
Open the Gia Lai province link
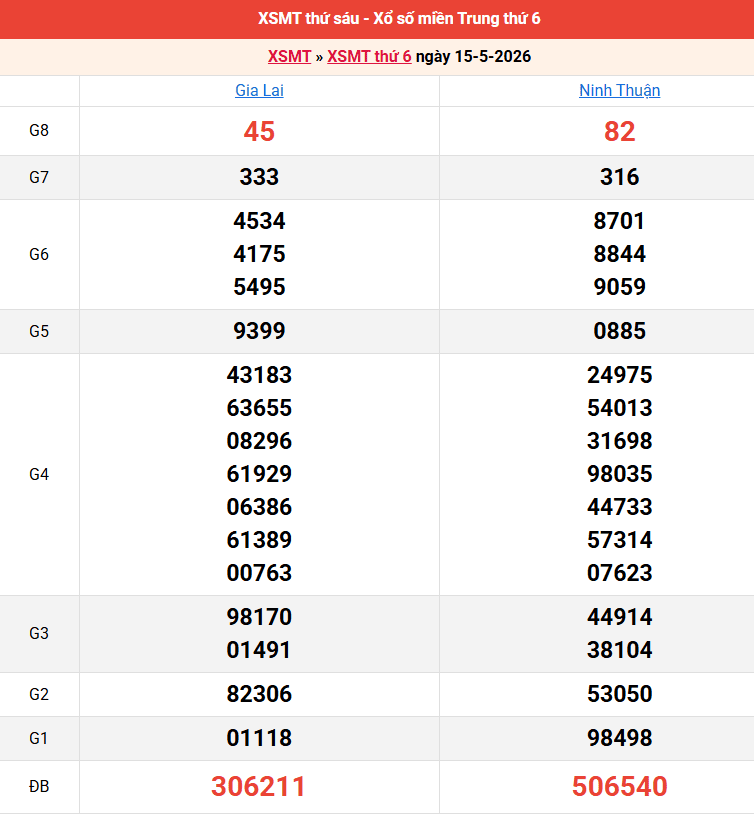[x=259, y=90]
